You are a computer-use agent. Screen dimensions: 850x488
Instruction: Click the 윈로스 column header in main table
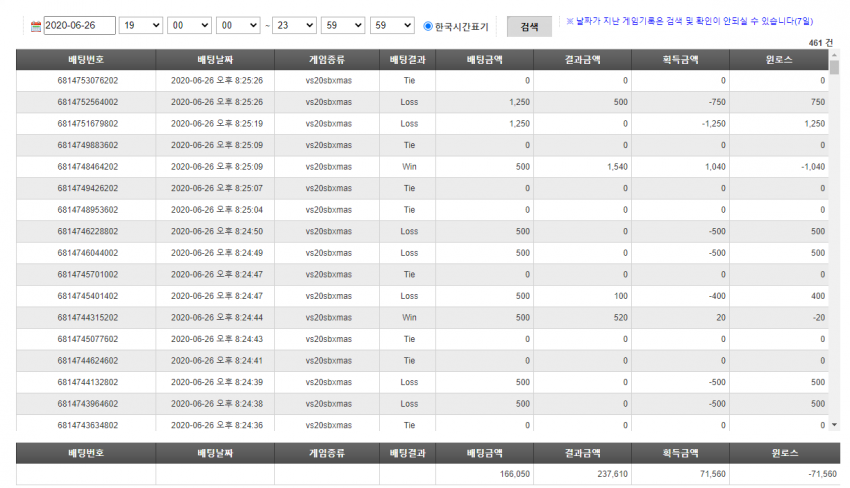click(x=779, y=60)
